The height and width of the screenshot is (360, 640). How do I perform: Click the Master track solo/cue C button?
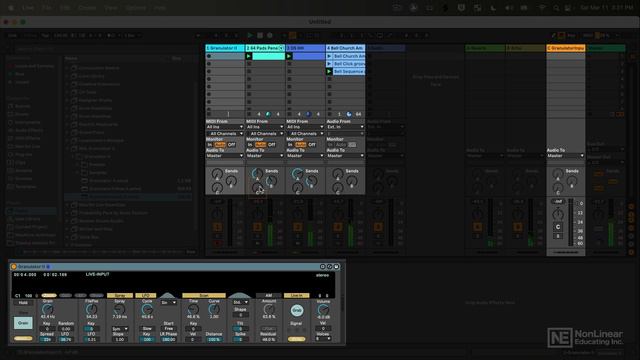pyautogui.click(x=558, y=227)
